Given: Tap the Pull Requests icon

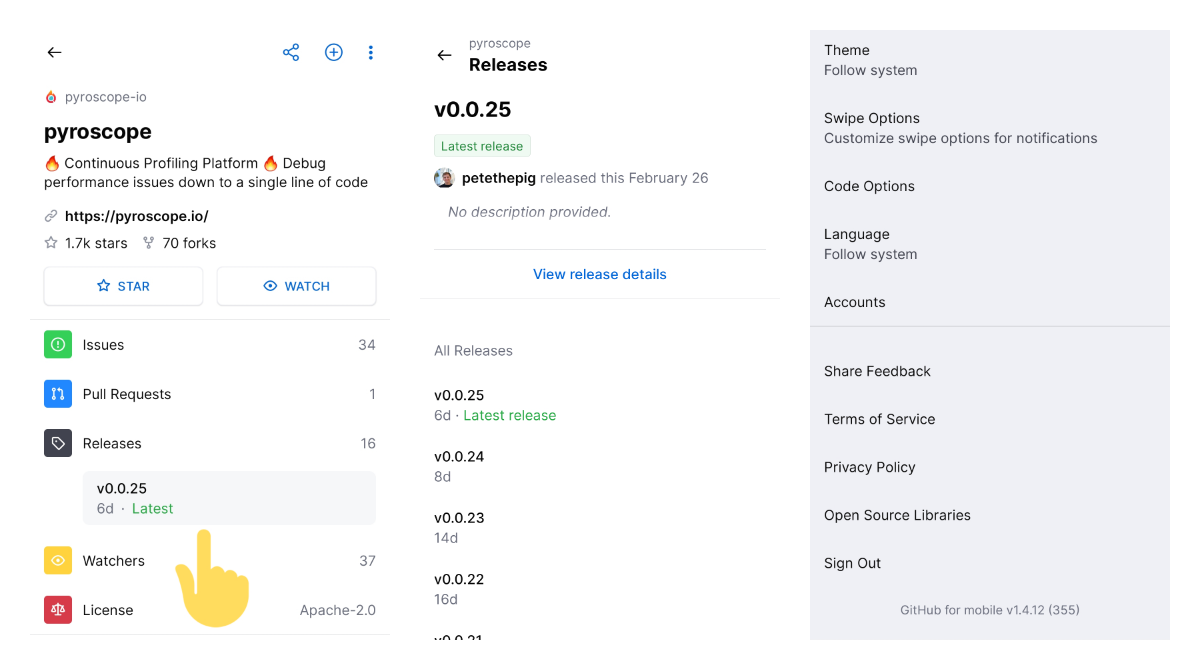Looking at the screenshot, I should coord(57,394).
